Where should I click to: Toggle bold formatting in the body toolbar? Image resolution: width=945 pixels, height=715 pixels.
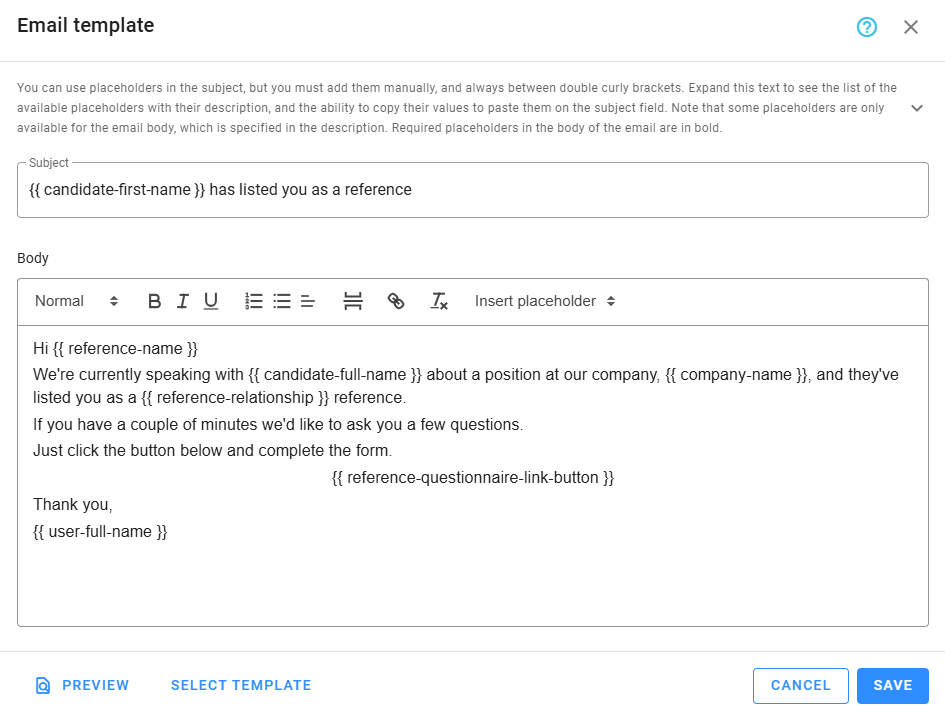pos(154,300)
